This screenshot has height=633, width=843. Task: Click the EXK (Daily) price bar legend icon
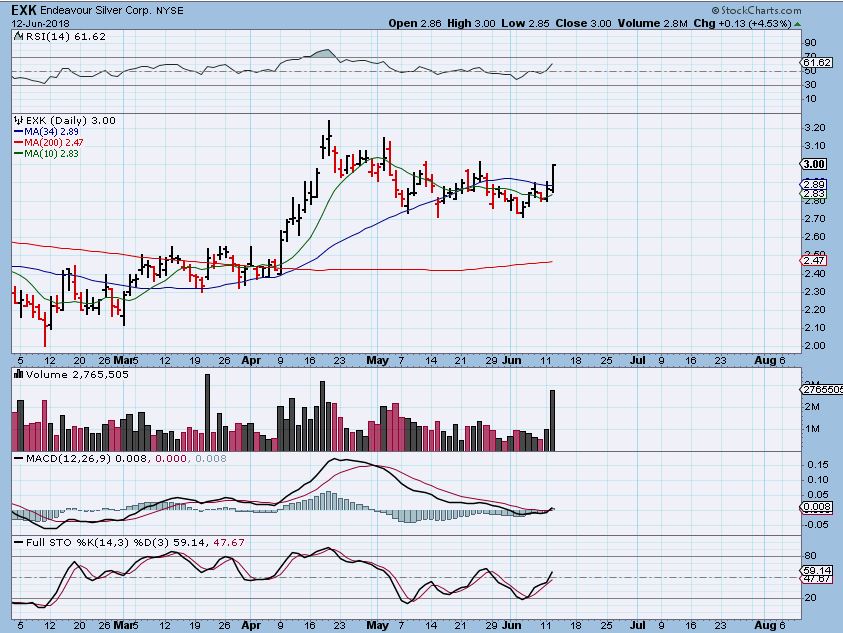coord(16,120)
